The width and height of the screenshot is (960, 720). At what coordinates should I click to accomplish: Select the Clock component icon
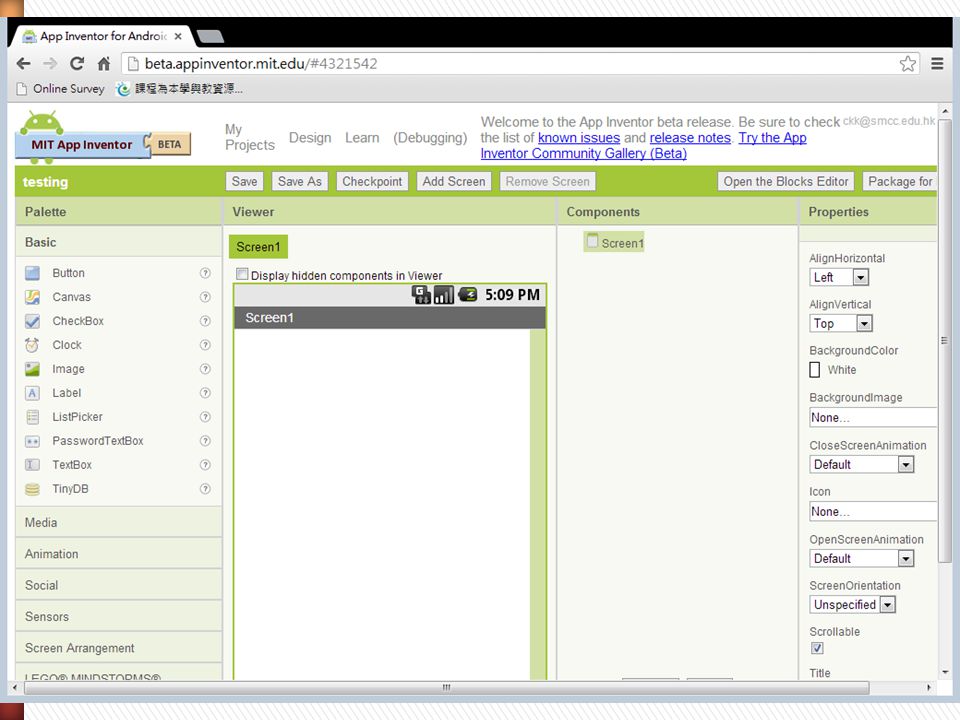pyautogui.click(x=32, y=345)
